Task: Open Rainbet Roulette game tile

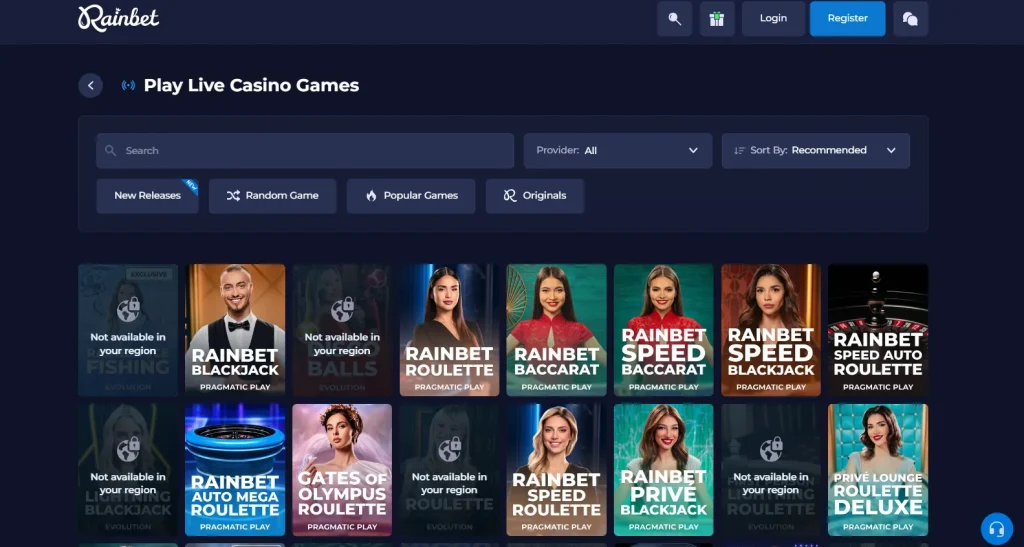Action: (x=449, y=330)
